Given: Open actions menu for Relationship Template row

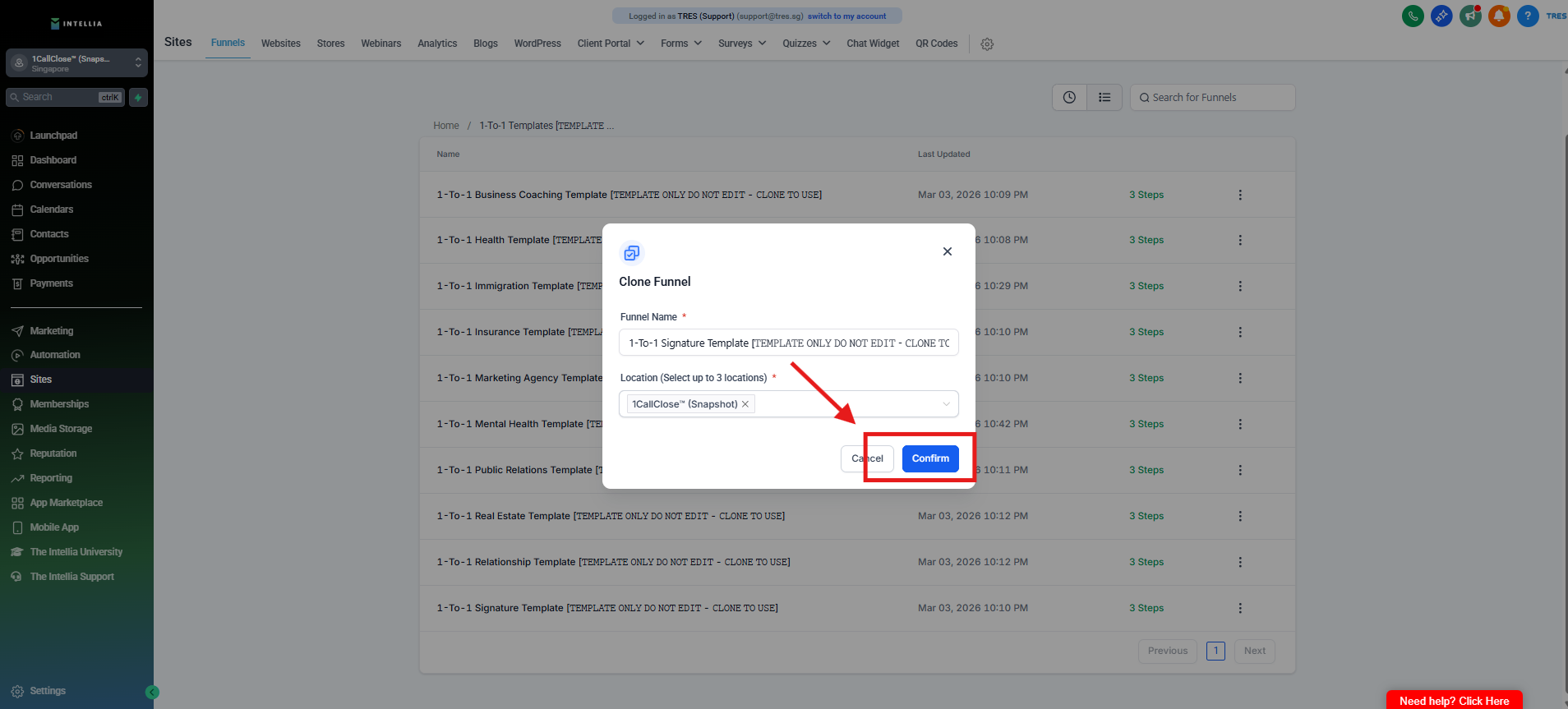Looking at the screenshot, I should [x=1240, y=562].
